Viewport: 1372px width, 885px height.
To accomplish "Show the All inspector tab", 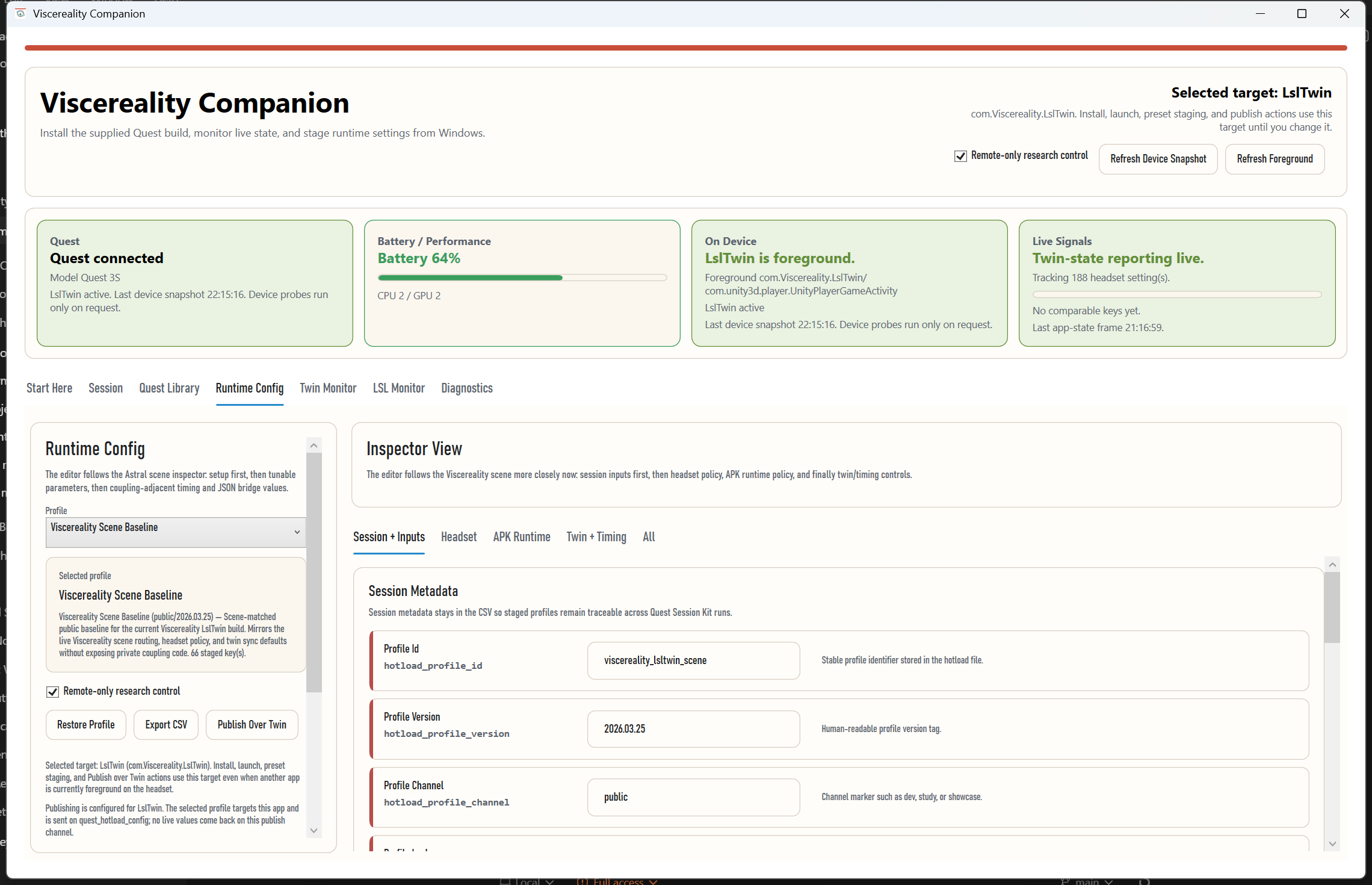I will click(x=649, y=537).
